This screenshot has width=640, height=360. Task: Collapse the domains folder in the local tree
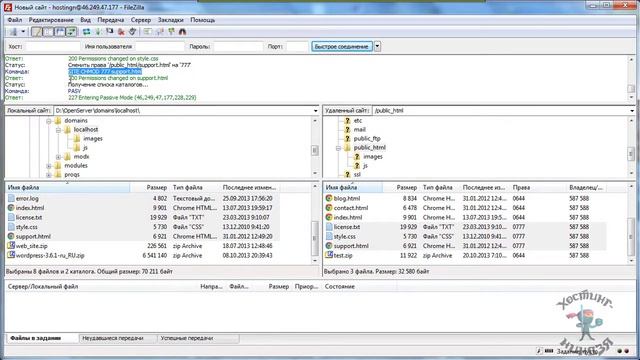tap(49, 121)
